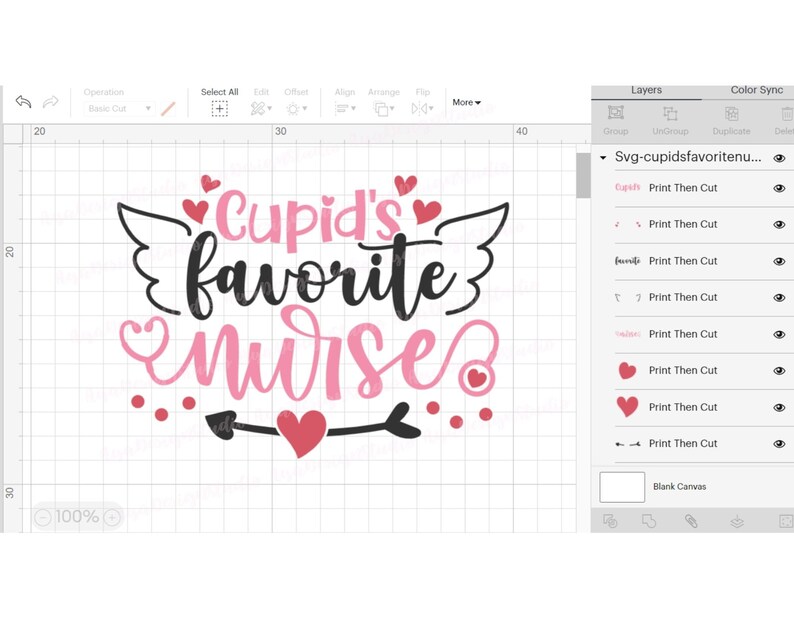Switch to the Layers tab
Image resolution: width=794 pixels, height=643 pixels.
pos(646,90)
